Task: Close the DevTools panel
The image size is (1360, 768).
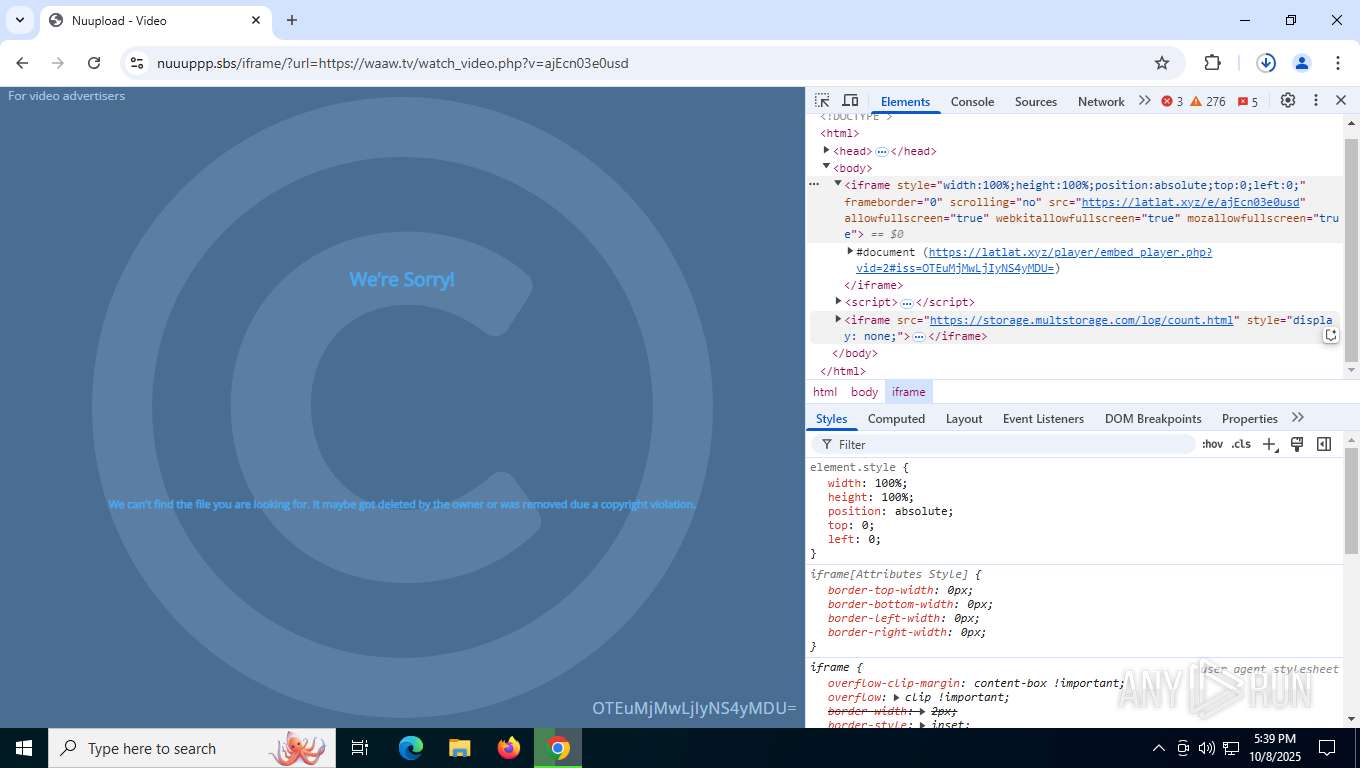Action: [x=1341, y=101]
